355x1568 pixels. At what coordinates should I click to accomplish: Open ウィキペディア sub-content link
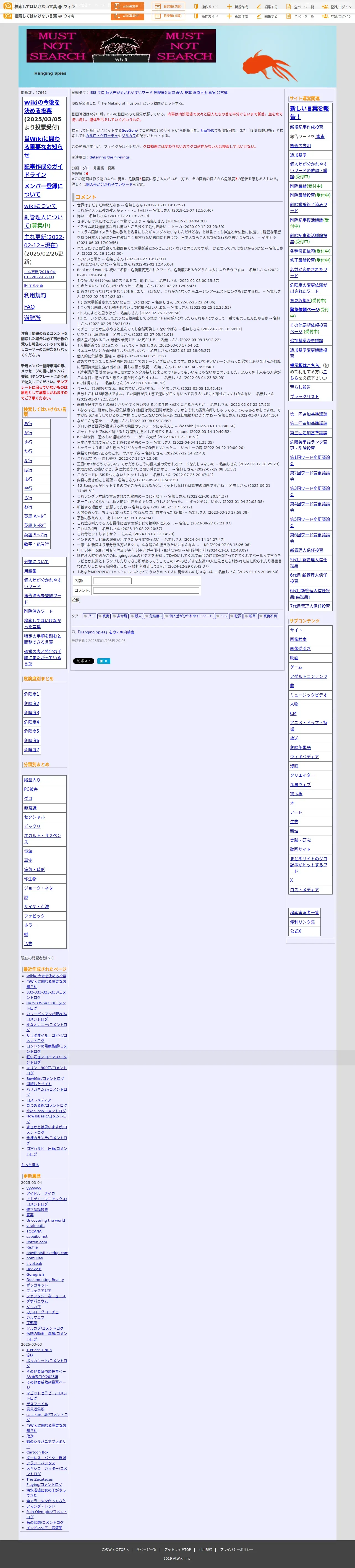(304, 756)
